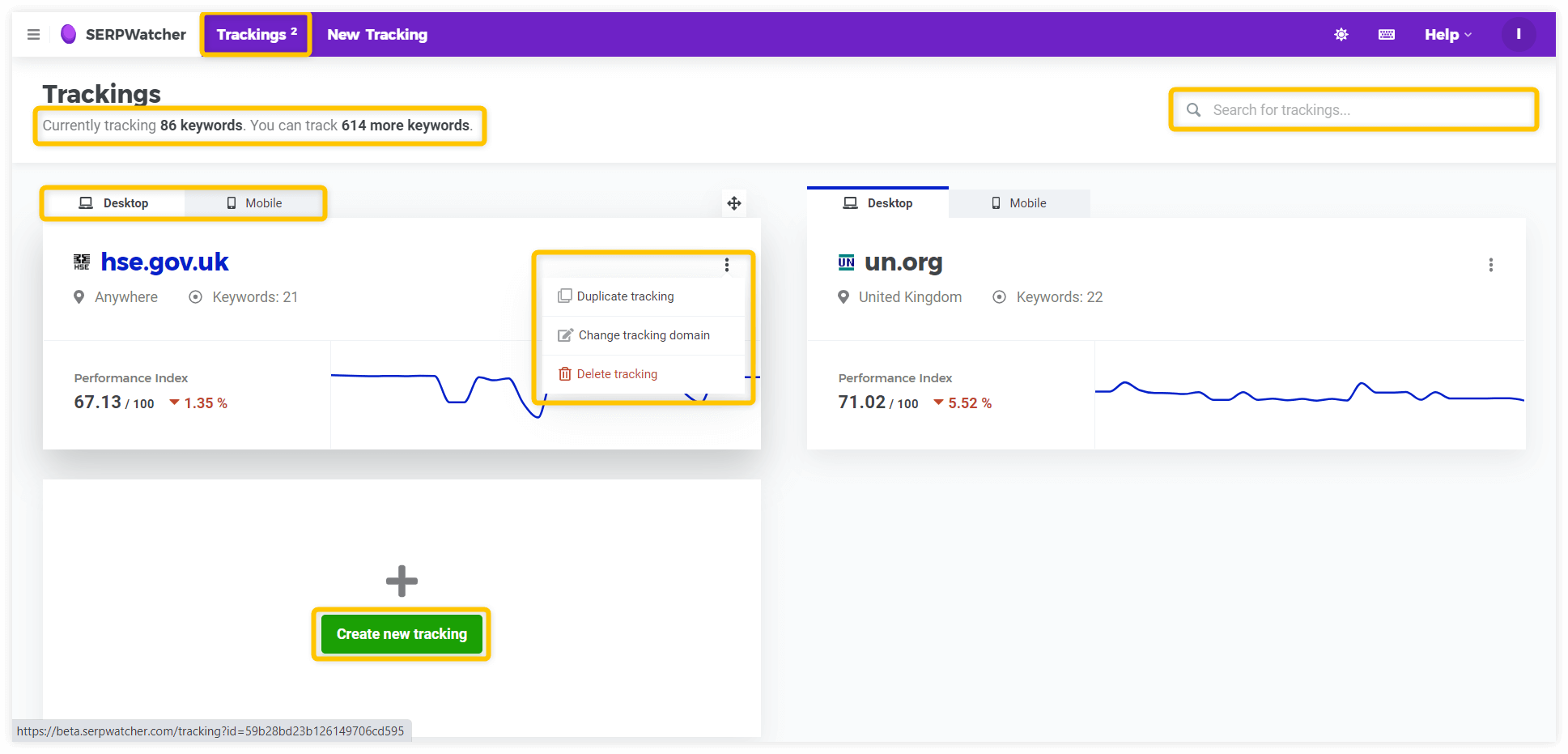Click the SERPWatcher logo
This screenshot has width=1568, height=754.
123,35
